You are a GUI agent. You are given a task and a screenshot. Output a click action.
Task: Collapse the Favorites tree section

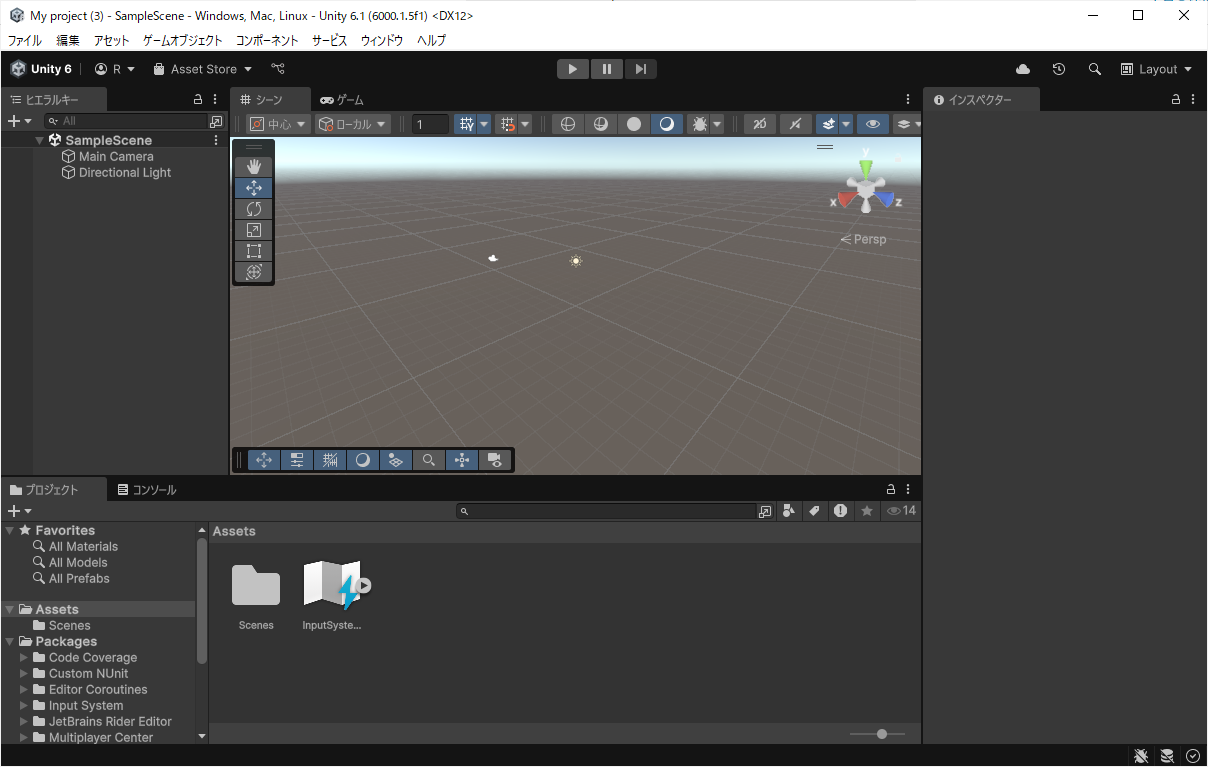[x=9, y=530]
